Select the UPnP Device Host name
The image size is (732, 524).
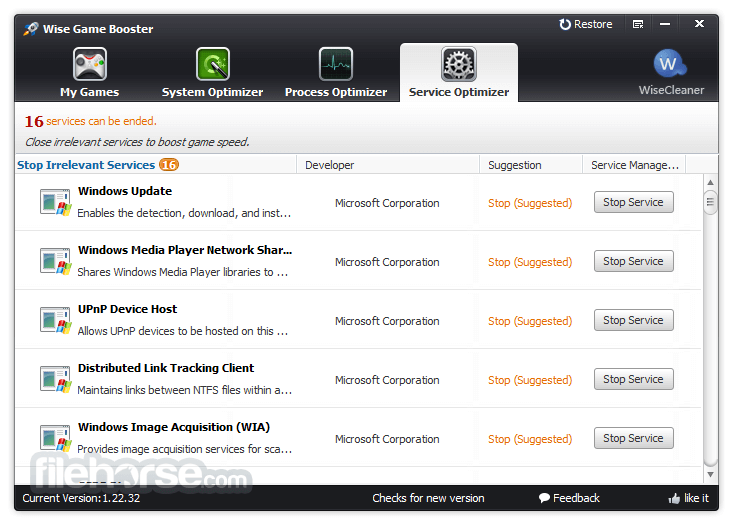(127, 309)
